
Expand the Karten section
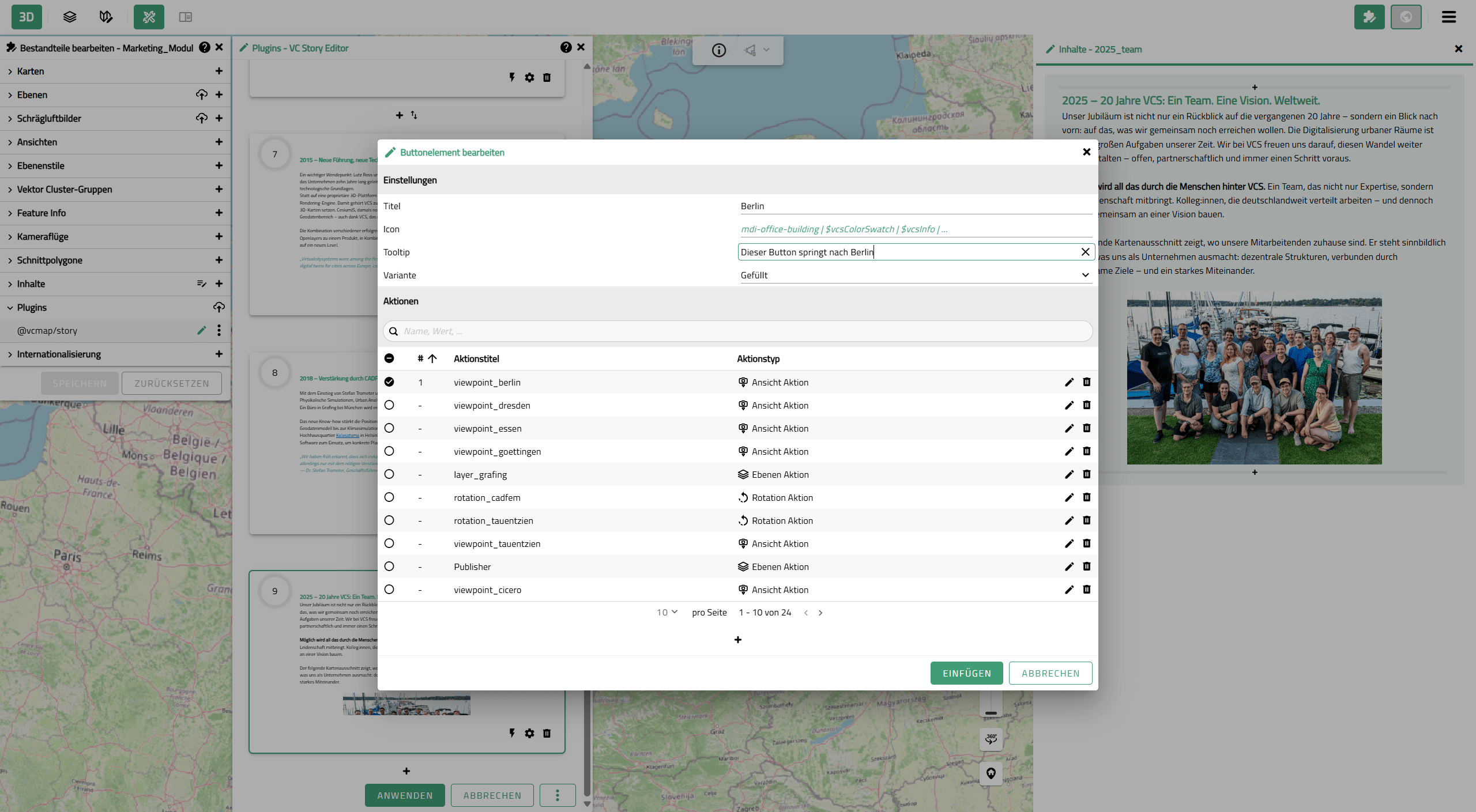click(10, 71)
